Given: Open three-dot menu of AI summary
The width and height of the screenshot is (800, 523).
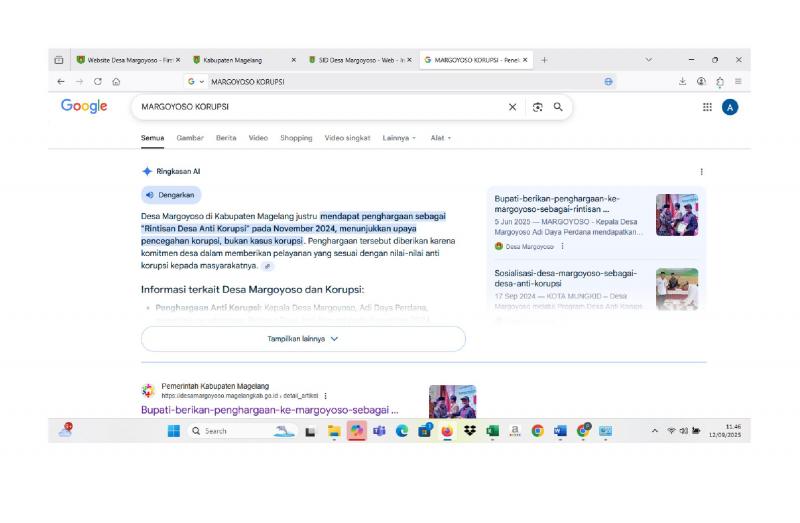Looking at the screenshot, I should tap(701, 172).
